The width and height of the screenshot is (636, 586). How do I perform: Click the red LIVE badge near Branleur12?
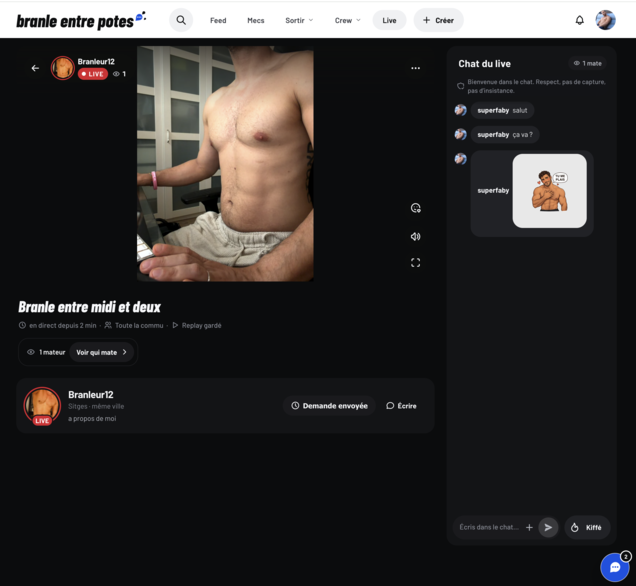point(93,74)
